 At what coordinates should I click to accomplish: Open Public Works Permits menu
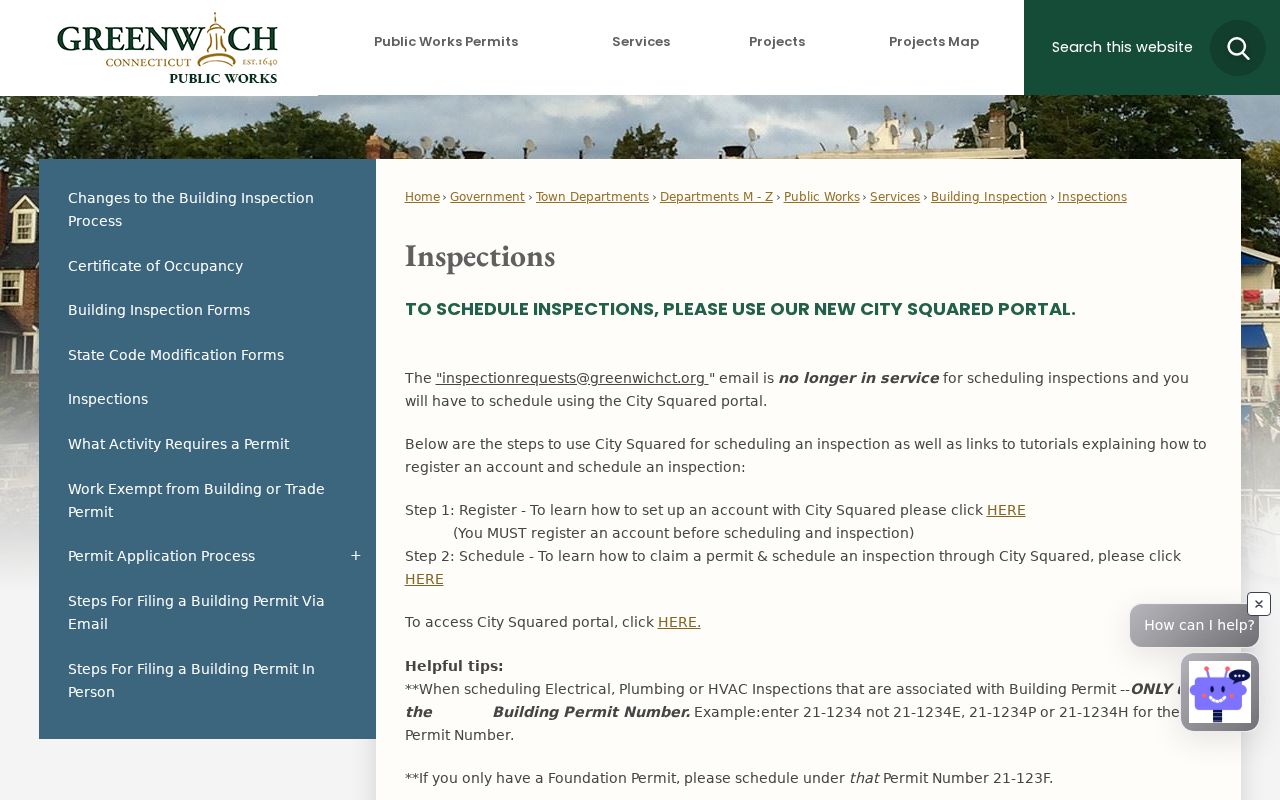pos(446,42)
